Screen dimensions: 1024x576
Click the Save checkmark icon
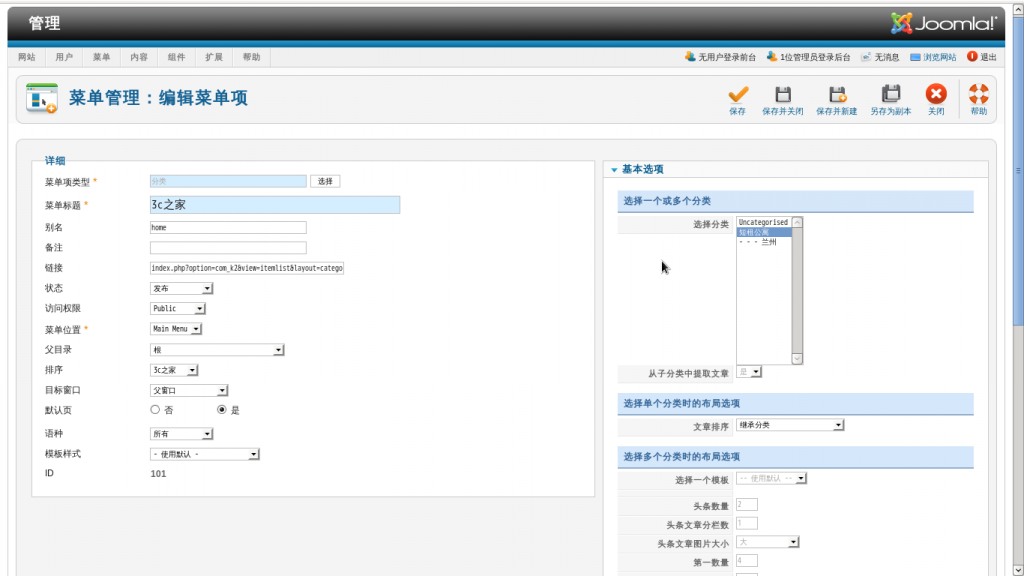tap(738, 95)
